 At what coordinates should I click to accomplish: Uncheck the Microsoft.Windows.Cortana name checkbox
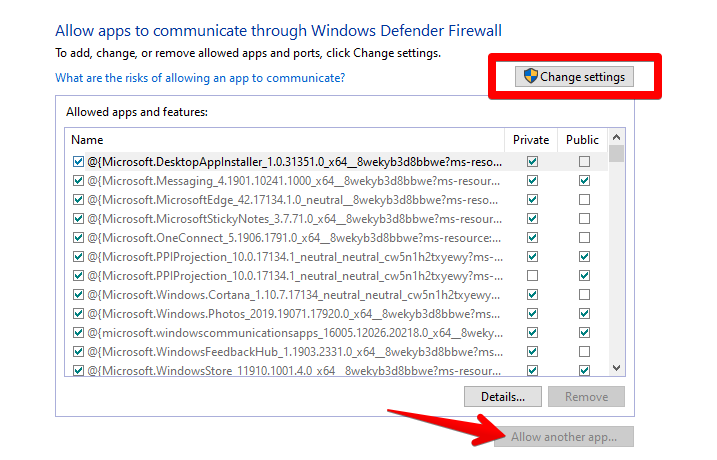click(x=78, y=294)
